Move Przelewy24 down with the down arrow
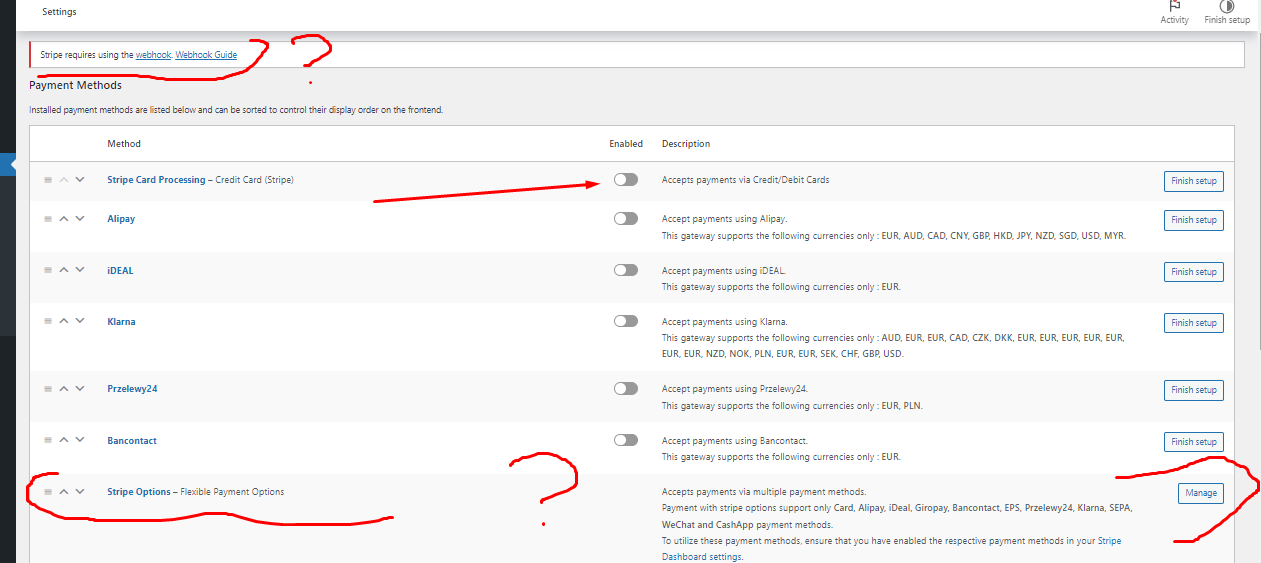This screenshot has height=563, width=1261. coord(80,388)
